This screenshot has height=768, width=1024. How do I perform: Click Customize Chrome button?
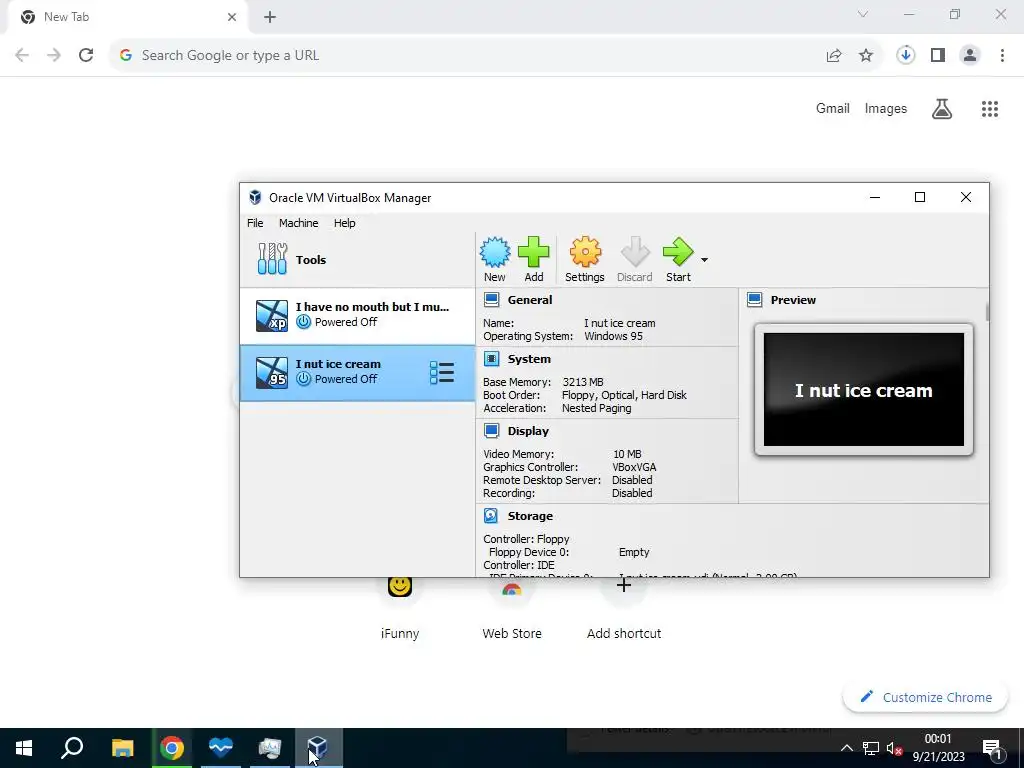click(x=927, y=697)
